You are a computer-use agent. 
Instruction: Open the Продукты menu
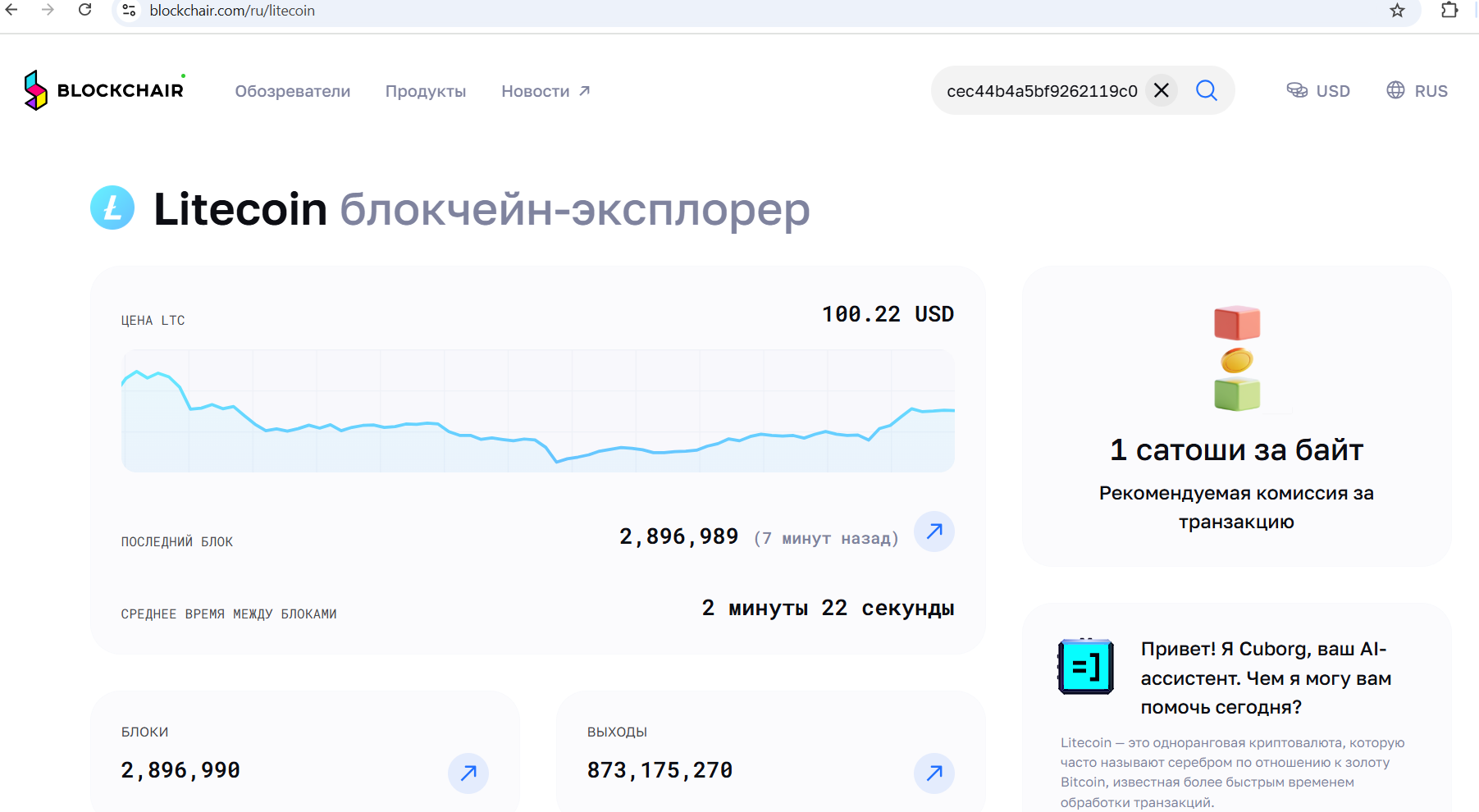(426, 91)
